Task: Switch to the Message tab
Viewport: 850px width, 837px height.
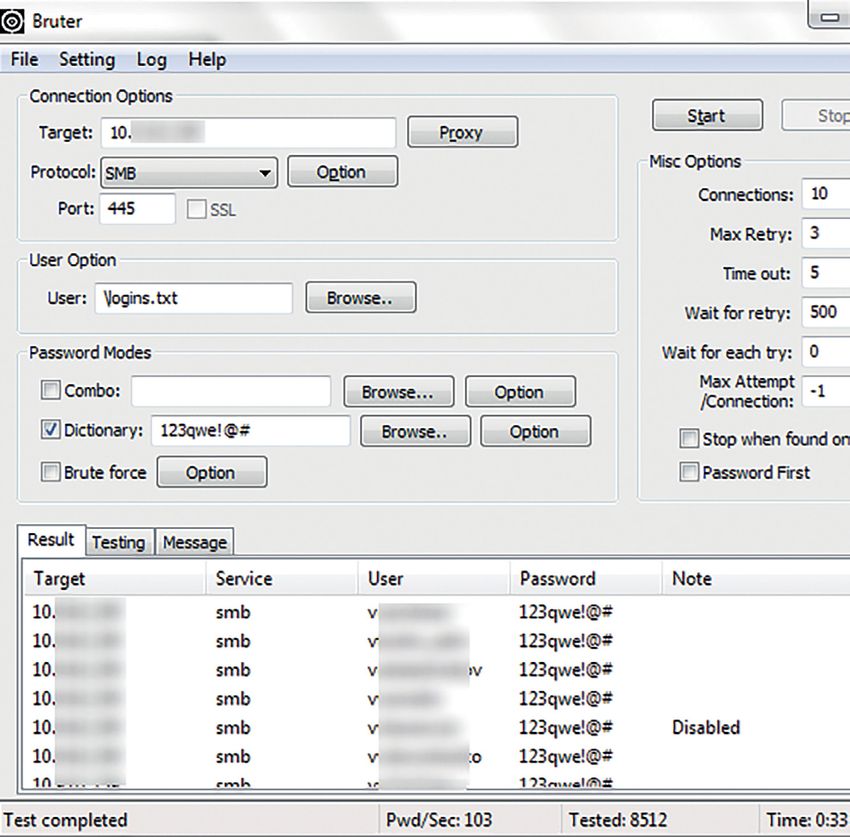Action: [x=195, y=542]
